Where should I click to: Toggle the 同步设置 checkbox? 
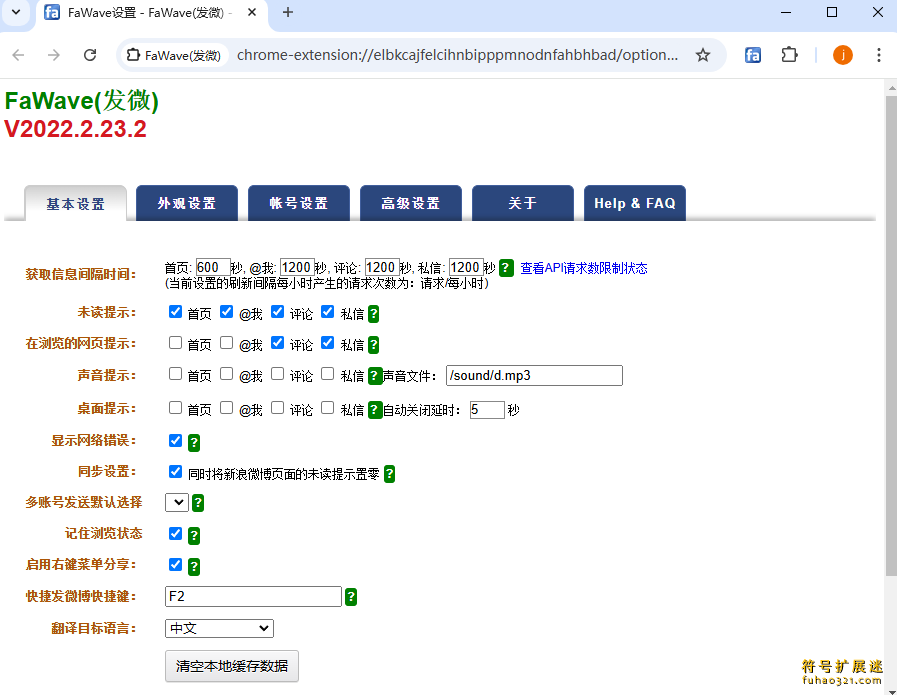[175, 472]
